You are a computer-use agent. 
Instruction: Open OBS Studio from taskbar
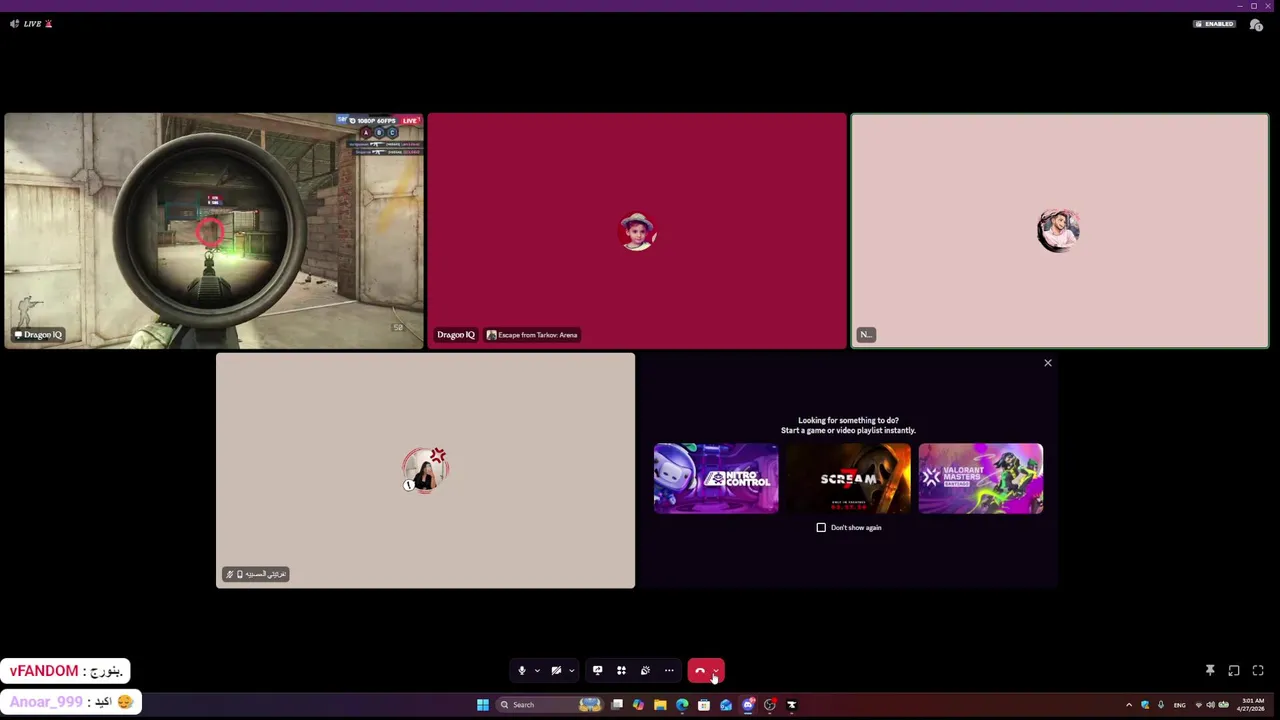[x=770, y=705]
